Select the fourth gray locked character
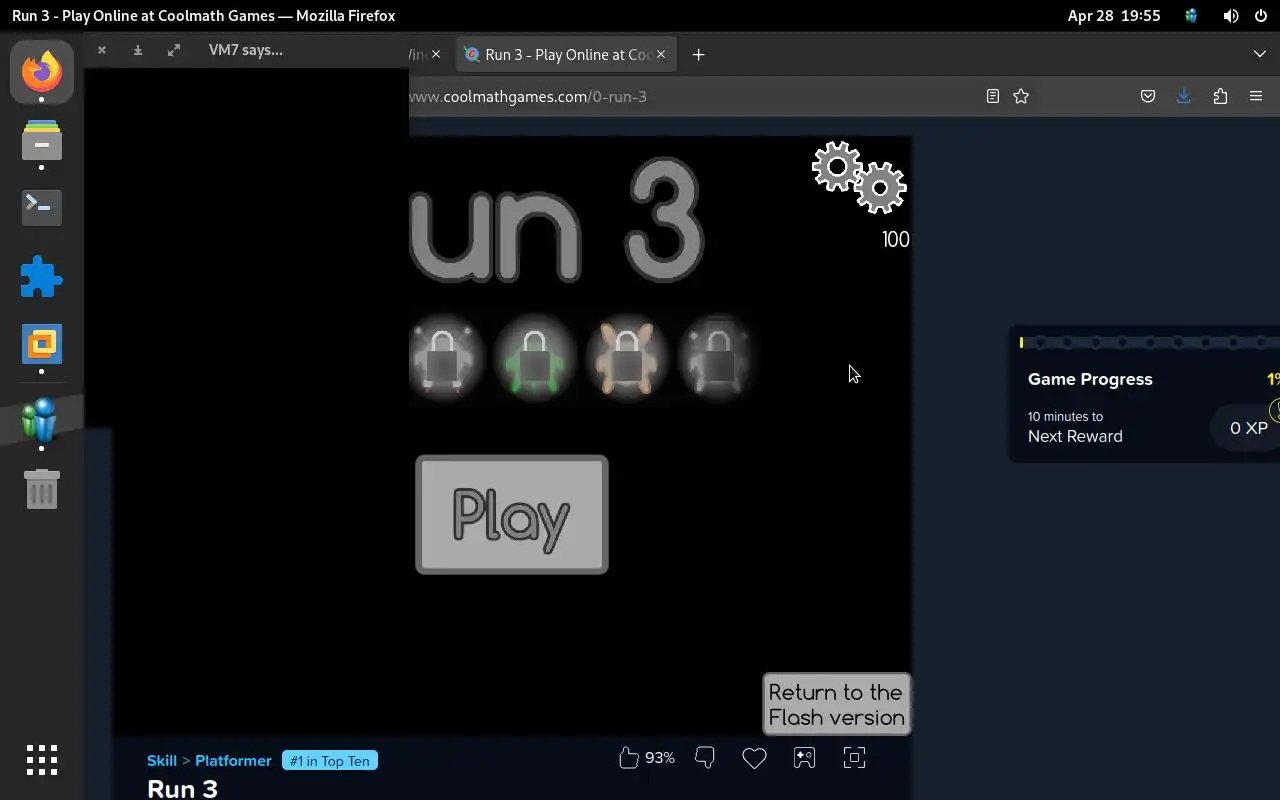Image resolution: width=1280 pixels, height=800 pixels. [x=717, y=357]
